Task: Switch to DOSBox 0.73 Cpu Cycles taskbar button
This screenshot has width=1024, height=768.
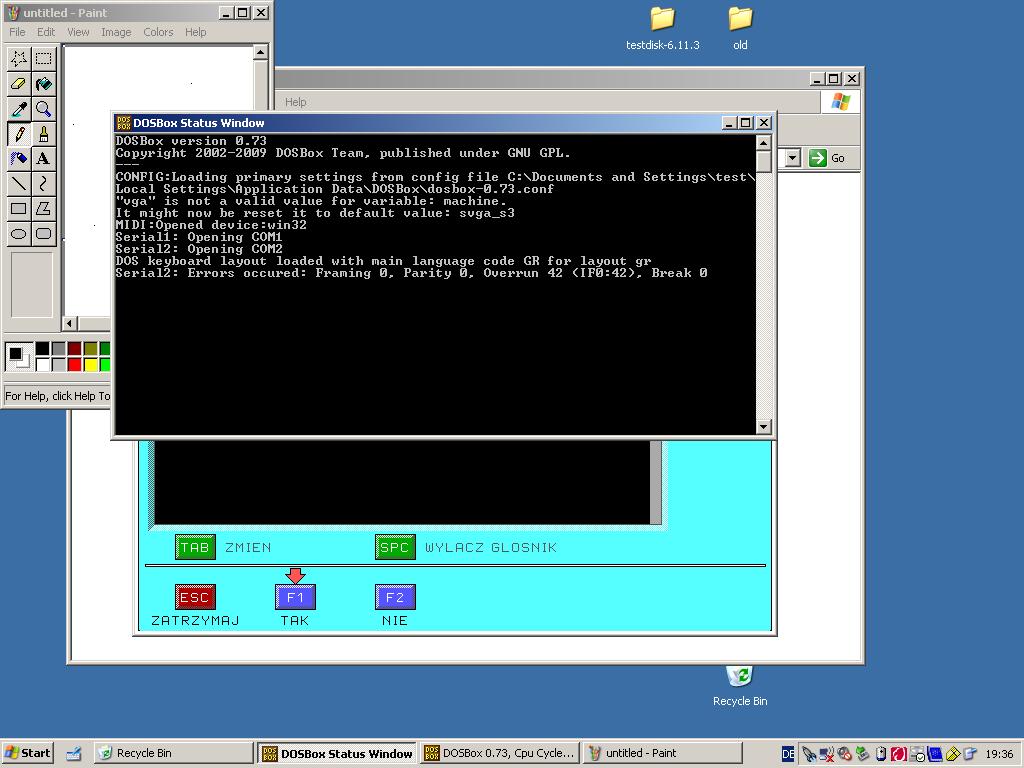Action: coord(500,753)
